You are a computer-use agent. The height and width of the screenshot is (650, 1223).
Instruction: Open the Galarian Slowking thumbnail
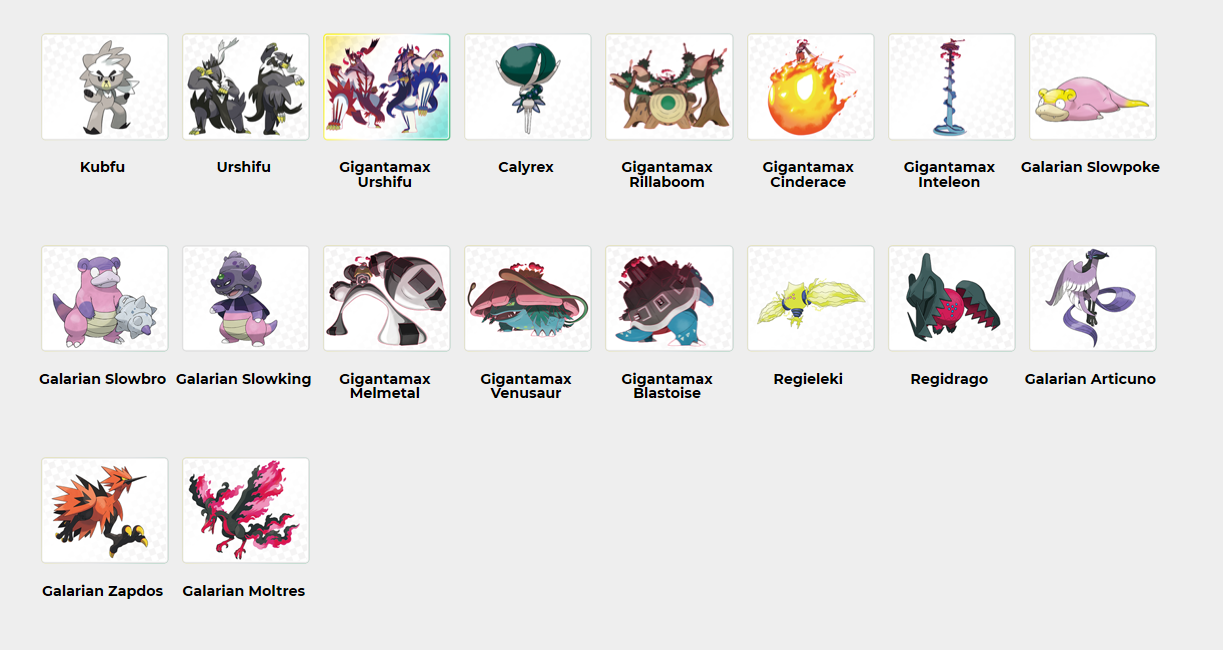click(x=246, y=299)
